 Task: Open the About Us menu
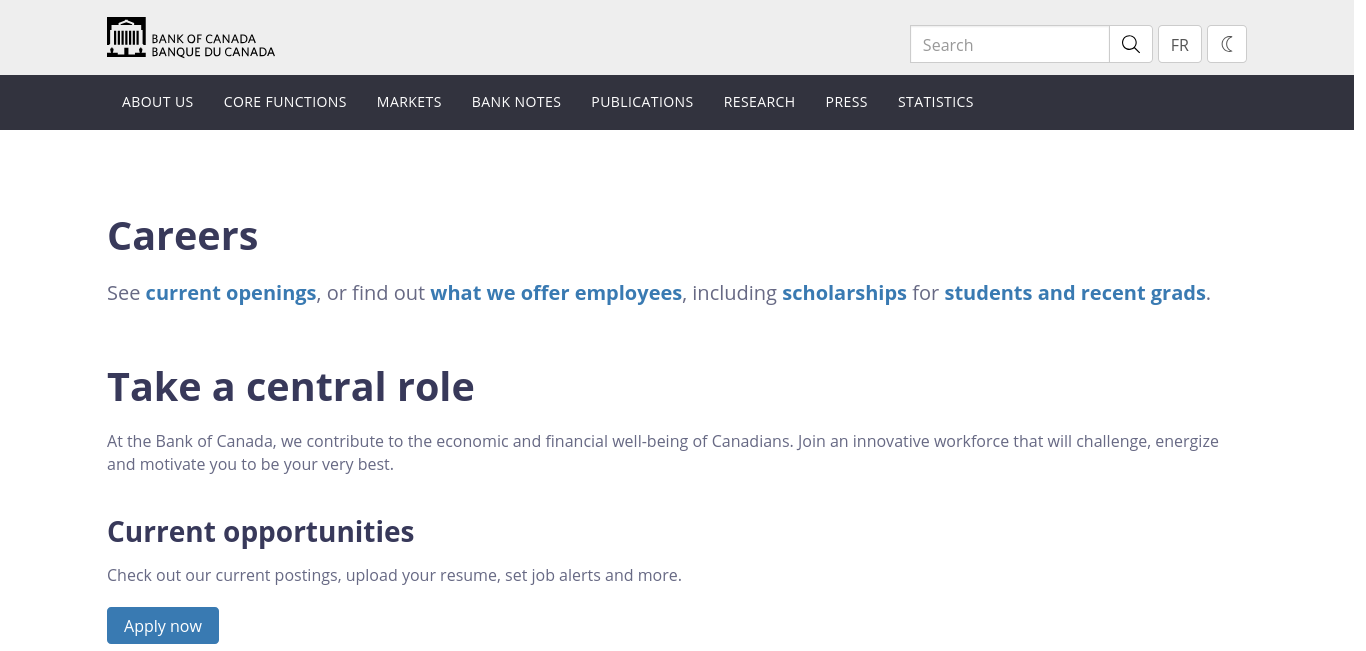(x=158, y=102)
